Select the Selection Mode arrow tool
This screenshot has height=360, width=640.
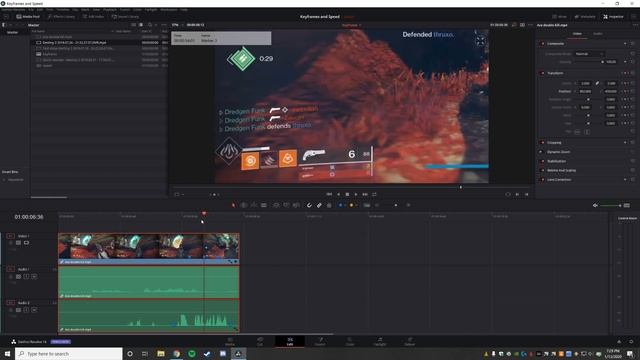tap(233, 205)
